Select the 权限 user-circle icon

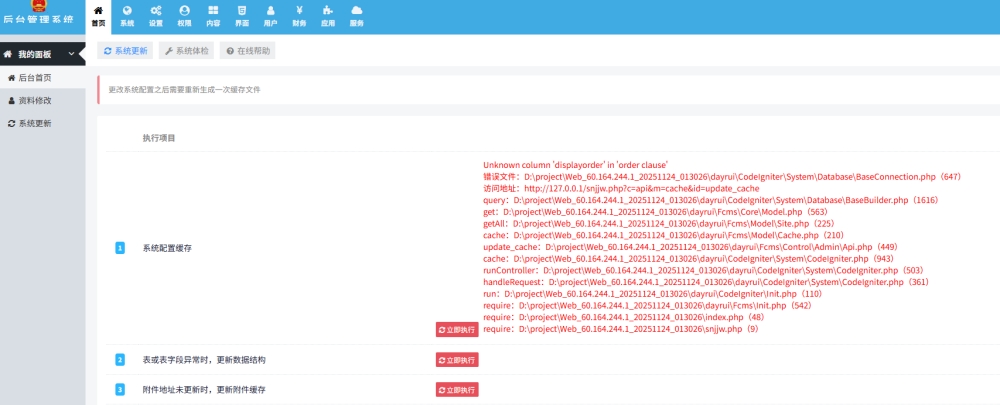pos(184,15)
